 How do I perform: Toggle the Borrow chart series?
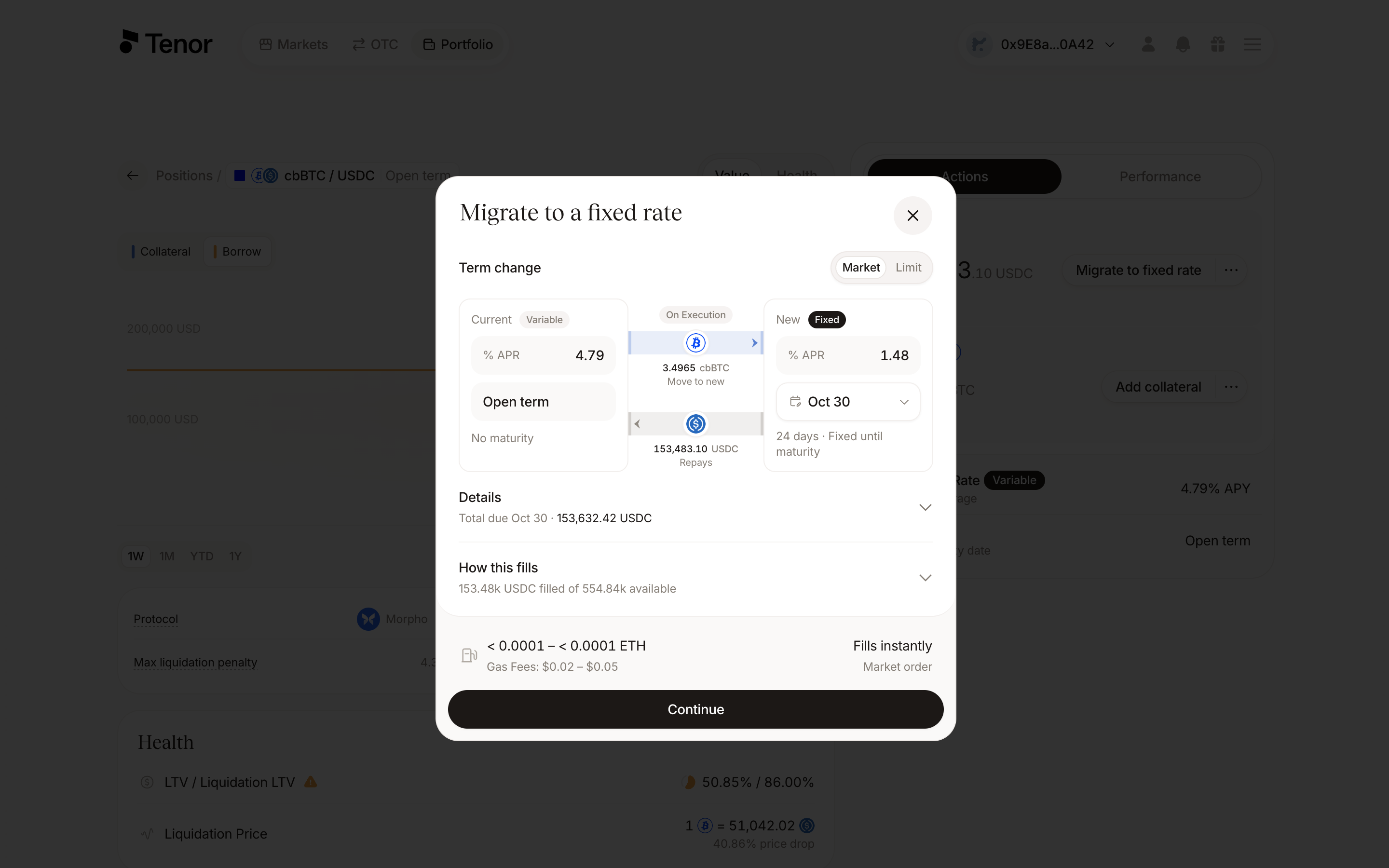pyautogui.click(x=237, y=251)
